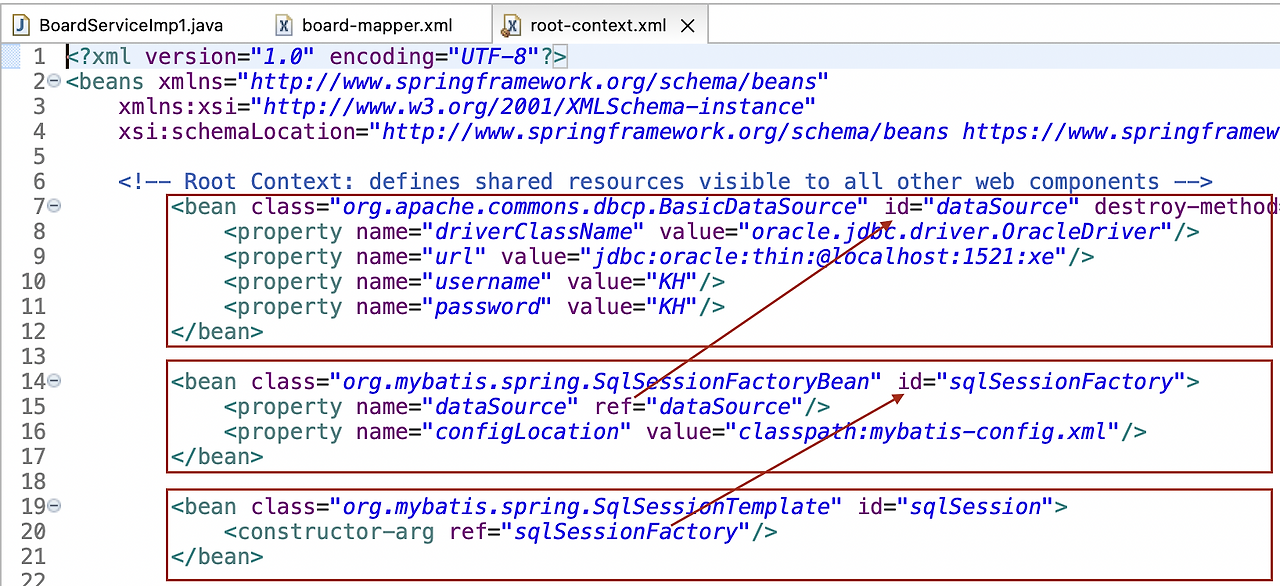The width and height of the screenshot is (1280, 586).
Task: Collapse the sqlSession bean at line 19
Action: (x=55, y=506)
